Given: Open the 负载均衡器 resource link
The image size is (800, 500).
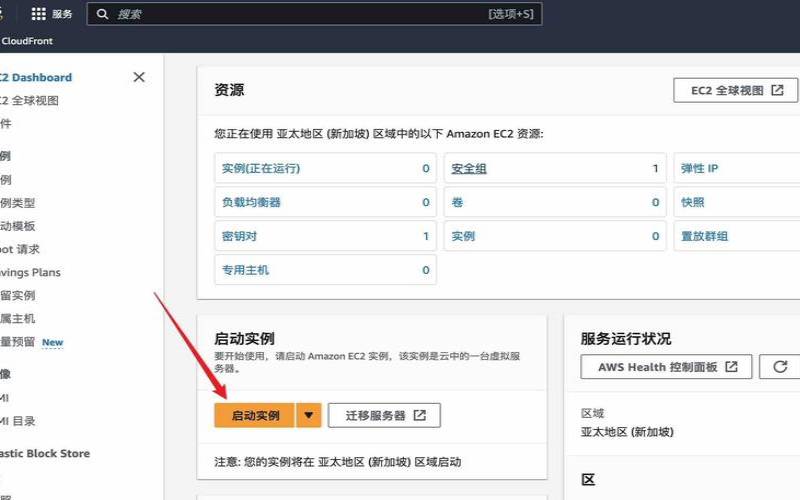Looking at the screenshot, I should (x=251, y=203).
